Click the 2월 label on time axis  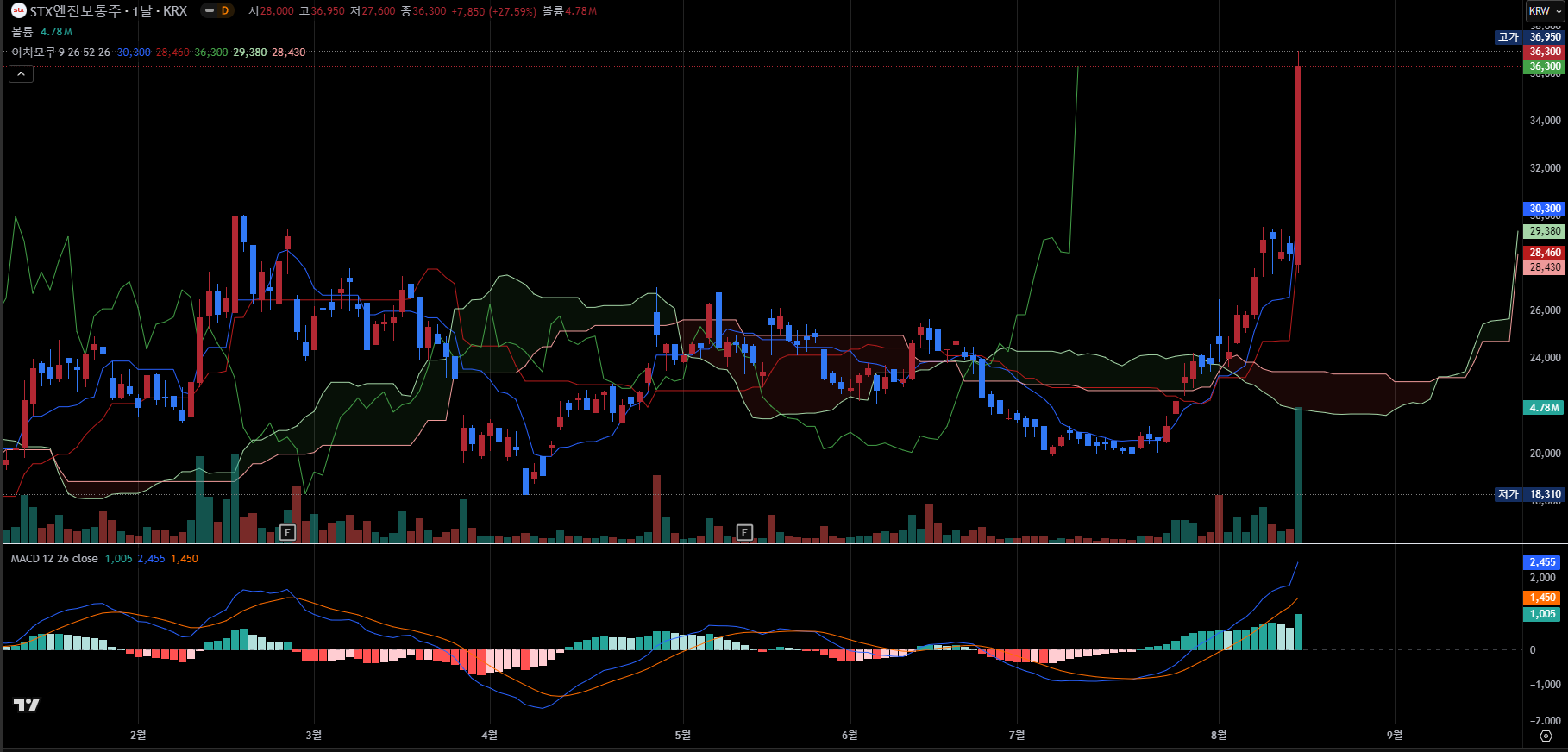(x=138, y=736)
